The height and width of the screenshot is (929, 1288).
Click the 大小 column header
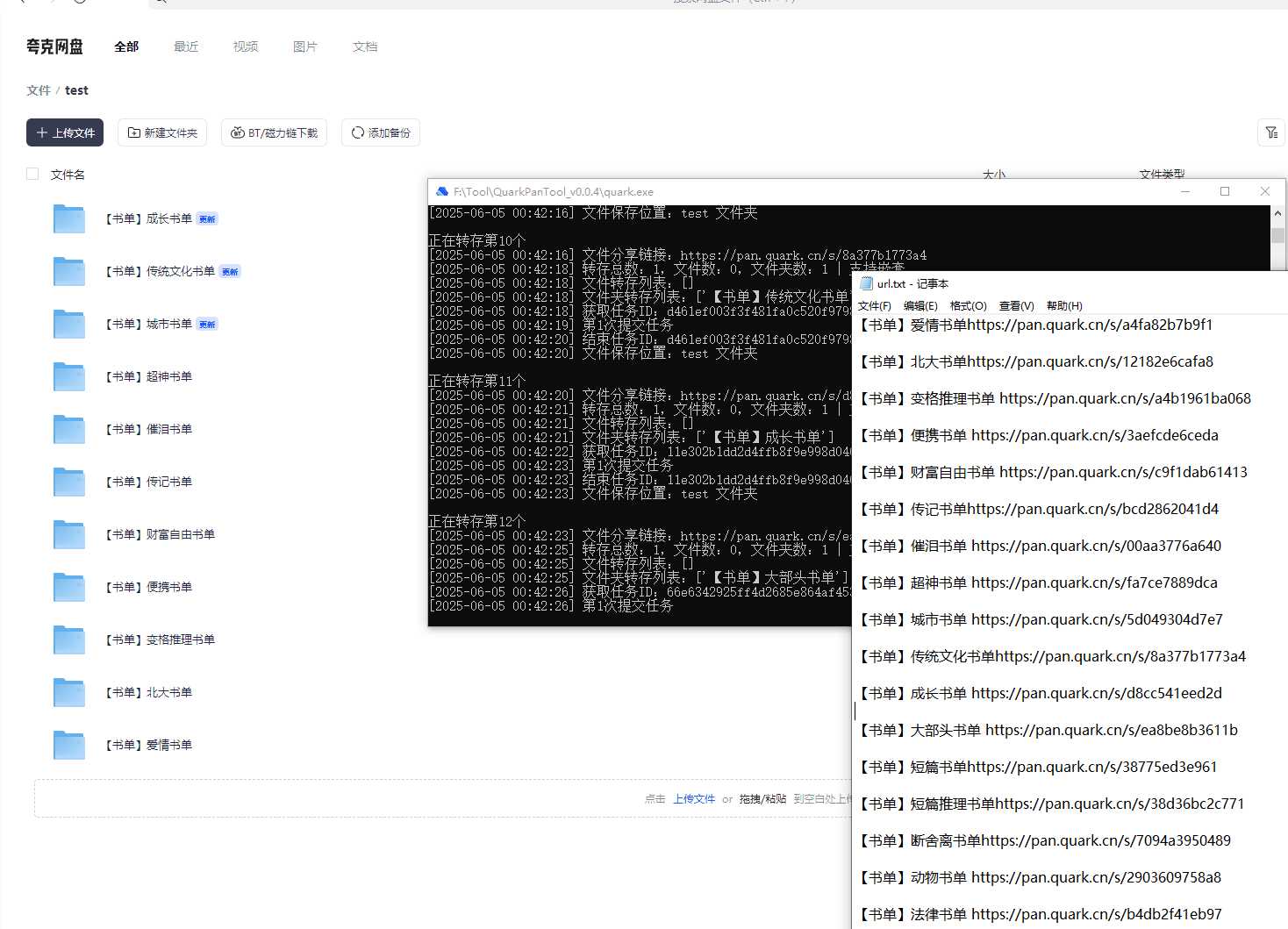click(995, 174)
